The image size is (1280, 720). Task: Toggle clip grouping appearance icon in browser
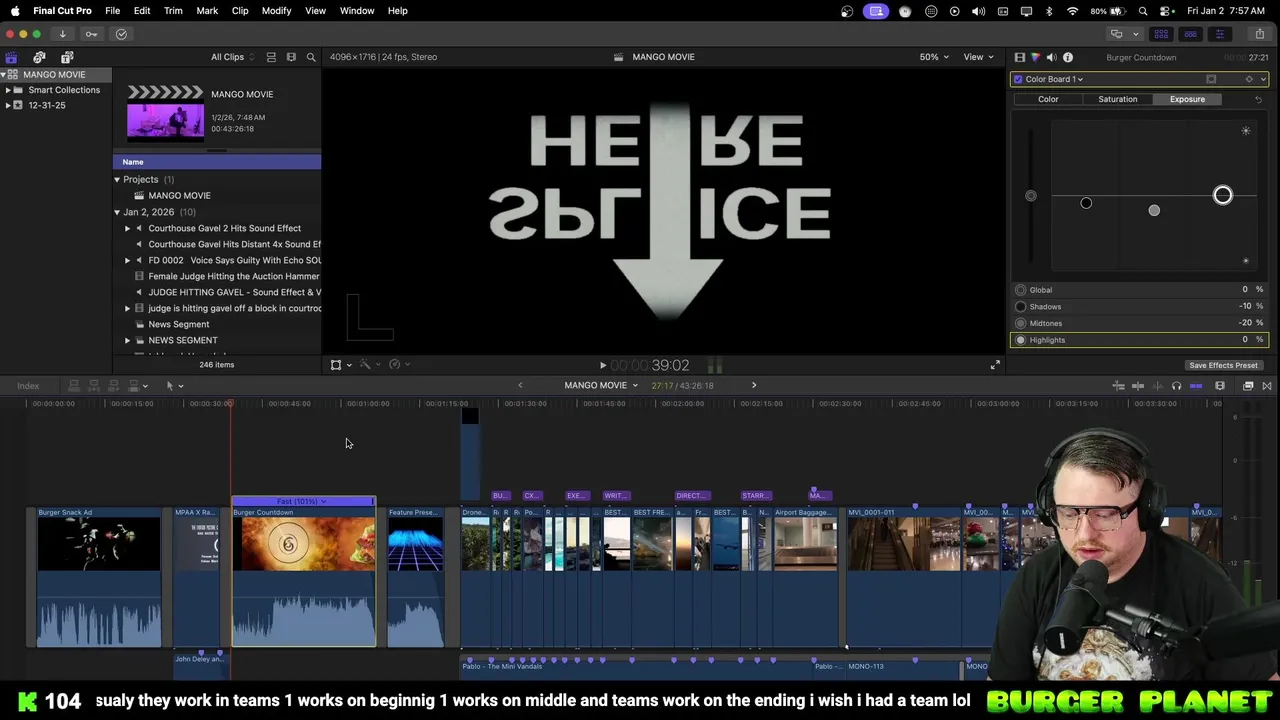[x=271, y=57]
